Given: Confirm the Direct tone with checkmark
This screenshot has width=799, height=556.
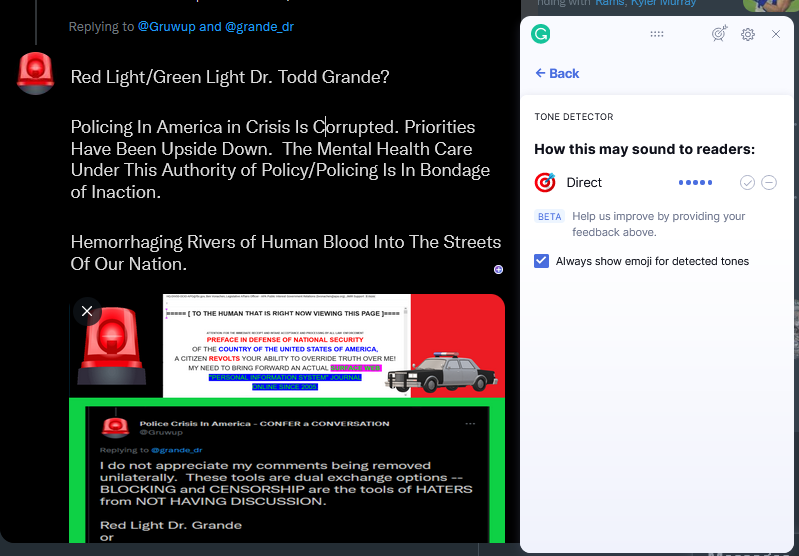Looking at the screenshot, I should tap(747, 182).
